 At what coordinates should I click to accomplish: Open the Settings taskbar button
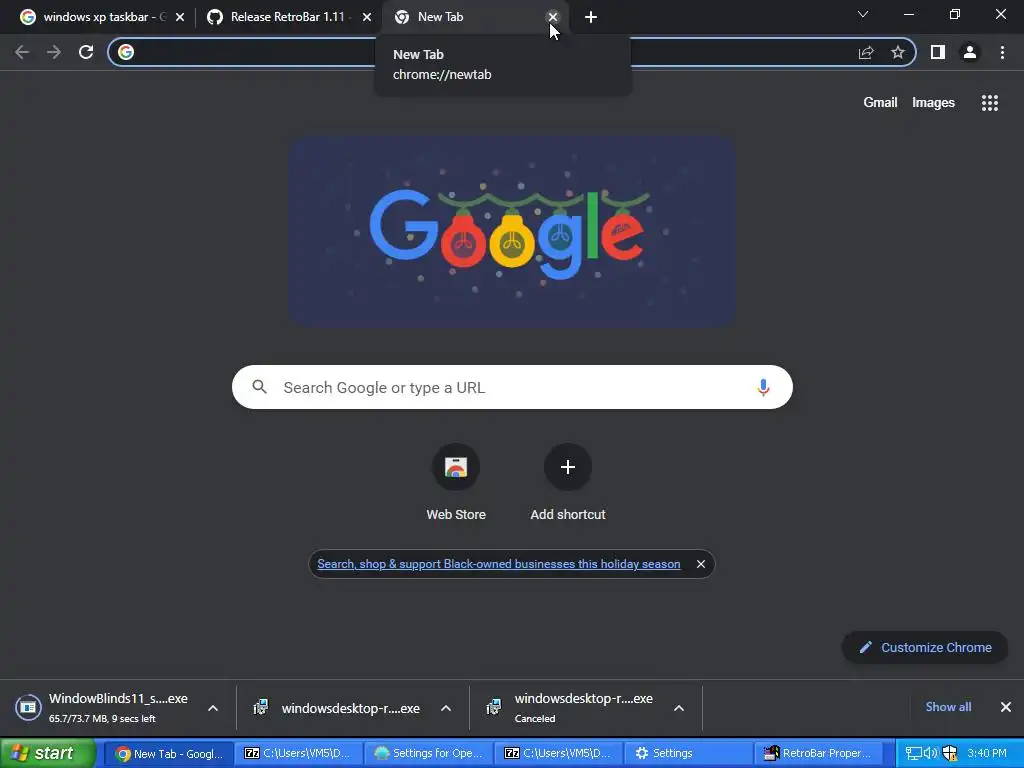pyautogui.click(x=688, y=754)
